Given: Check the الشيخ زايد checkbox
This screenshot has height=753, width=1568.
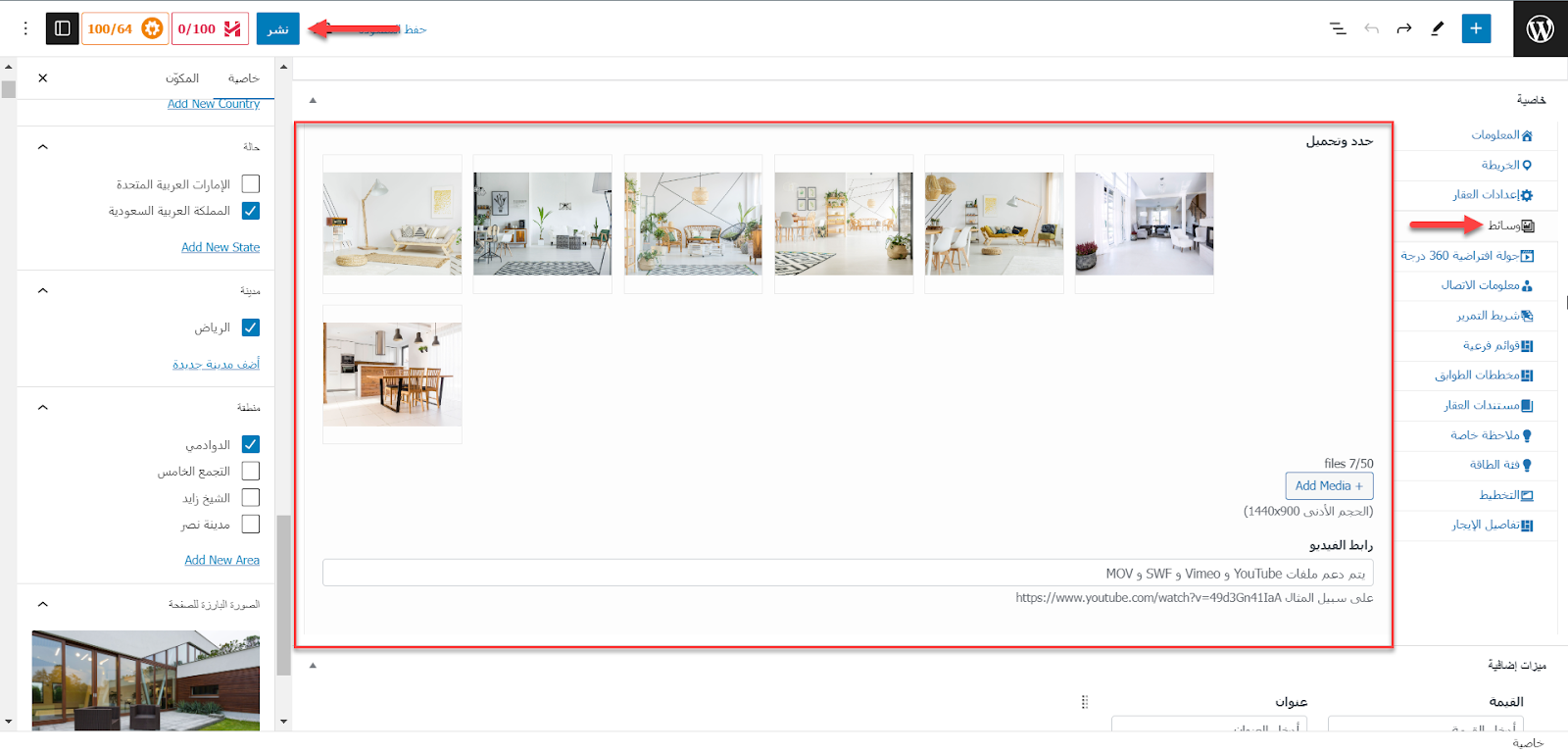Looking at the screenshot, I should (x=251, y=497).
